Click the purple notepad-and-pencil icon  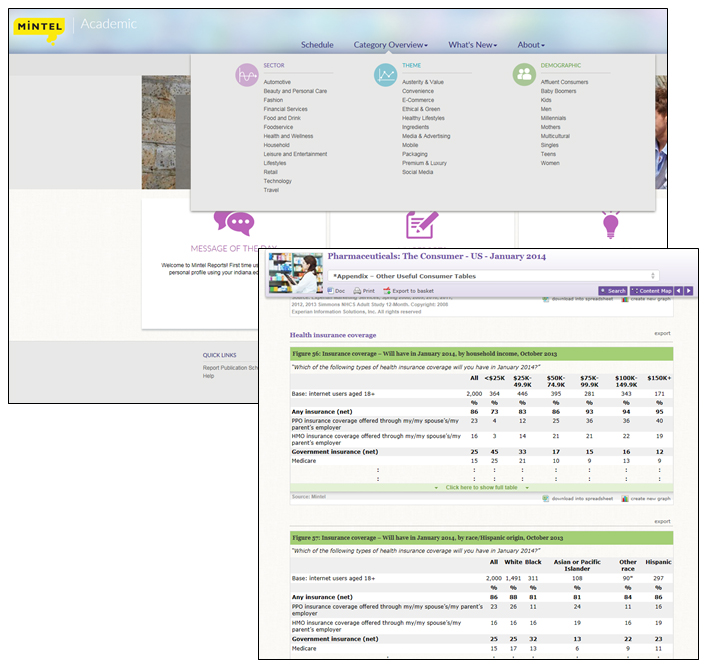point(422,225)
